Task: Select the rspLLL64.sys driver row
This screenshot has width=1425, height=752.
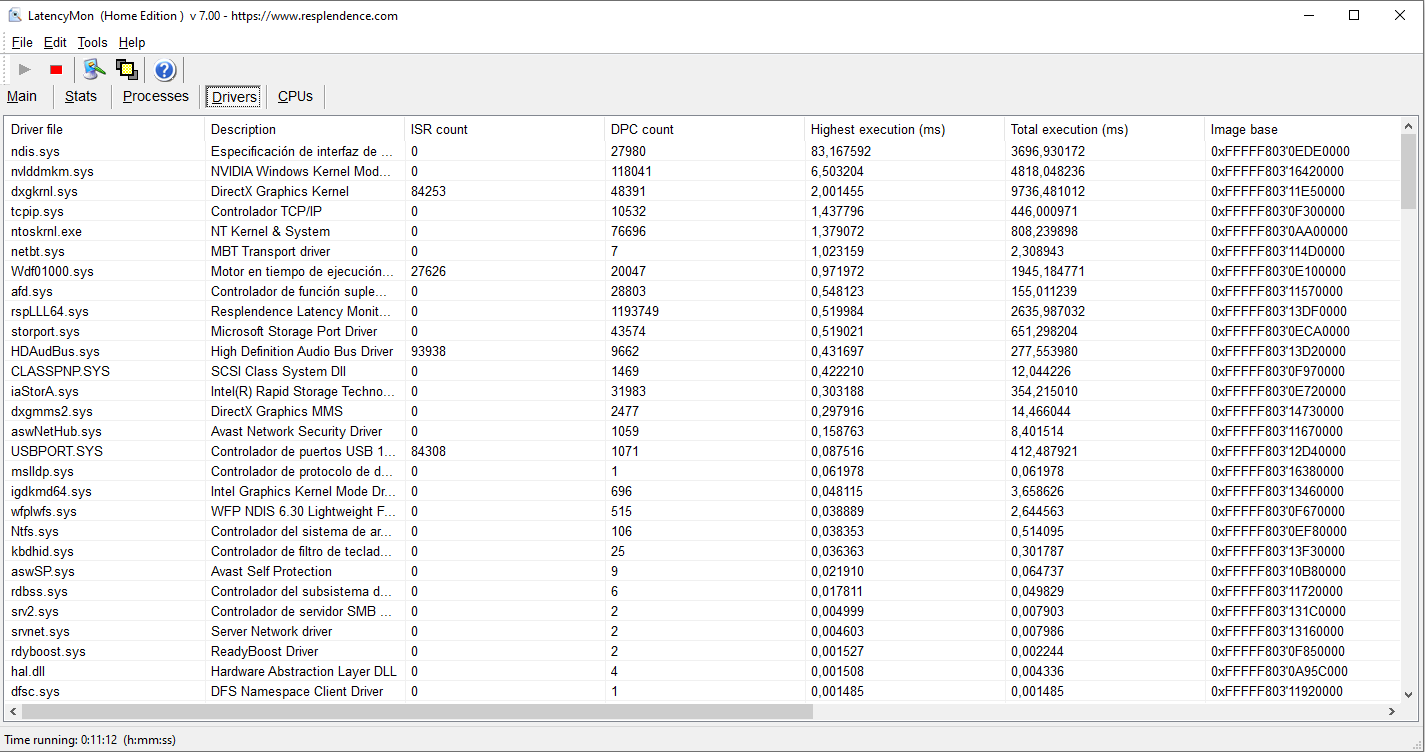Action: (x=702, y=311)
